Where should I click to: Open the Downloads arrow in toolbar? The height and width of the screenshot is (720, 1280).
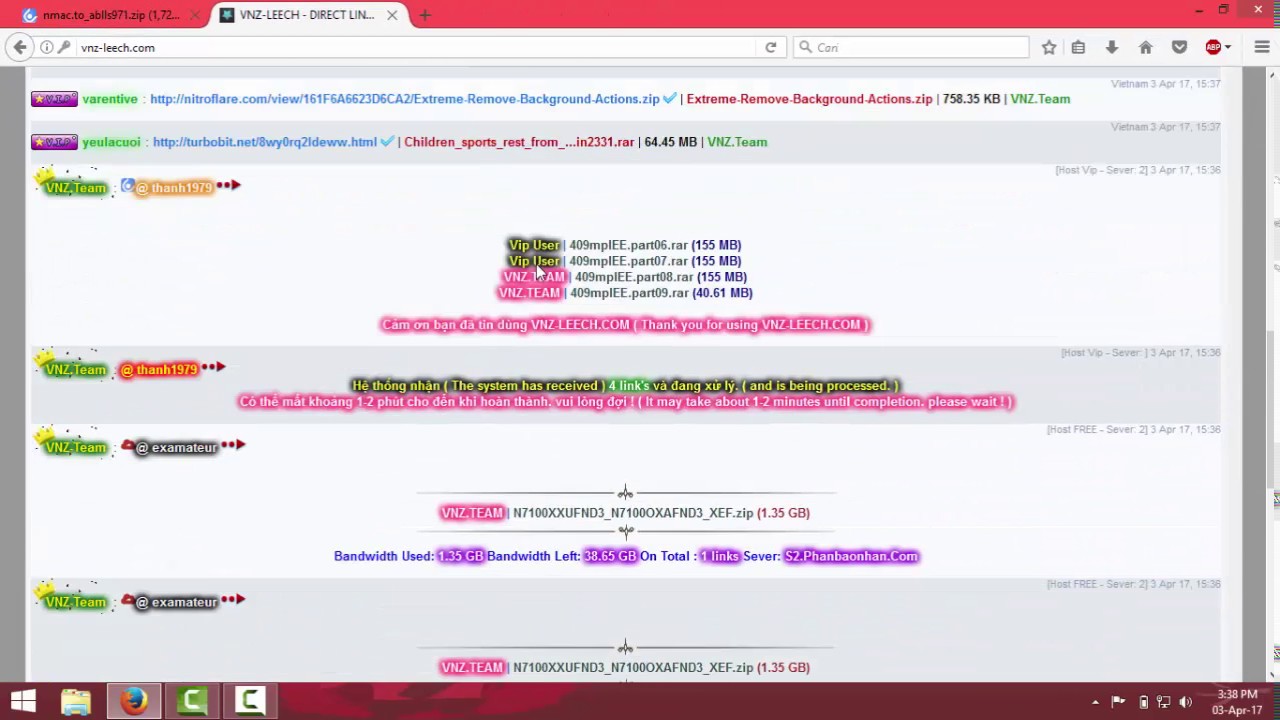tap(1112, 47)
